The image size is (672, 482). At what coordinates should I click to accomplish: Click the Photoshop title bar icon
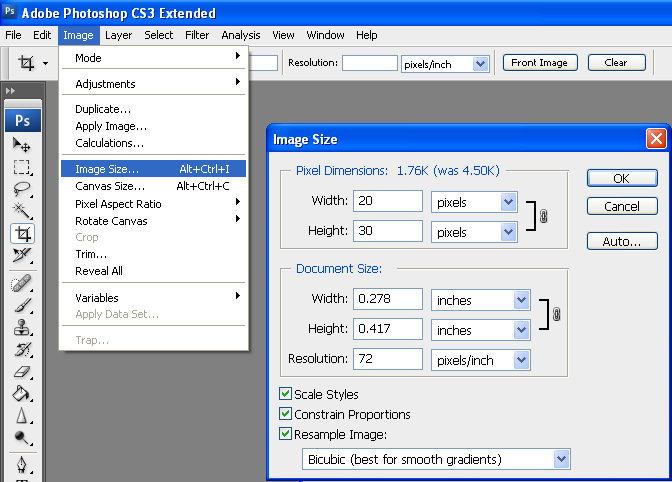pyautogui.click(x=9, y=11)
